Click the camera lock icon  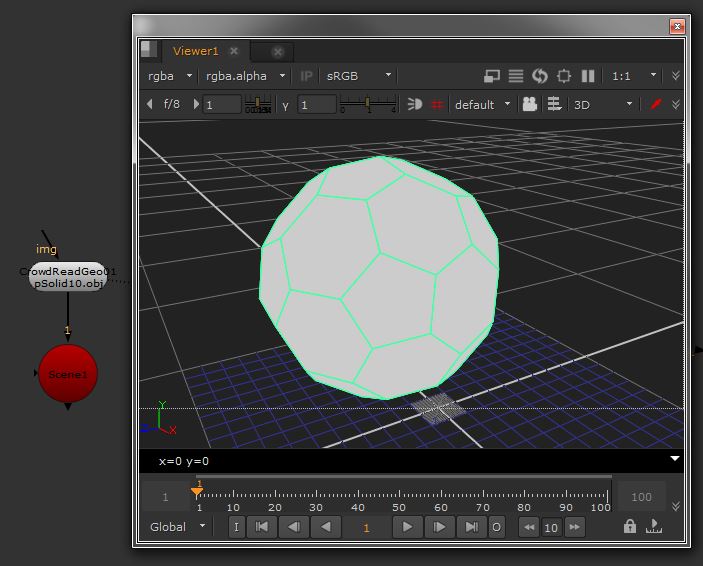[x=529, y=104]
